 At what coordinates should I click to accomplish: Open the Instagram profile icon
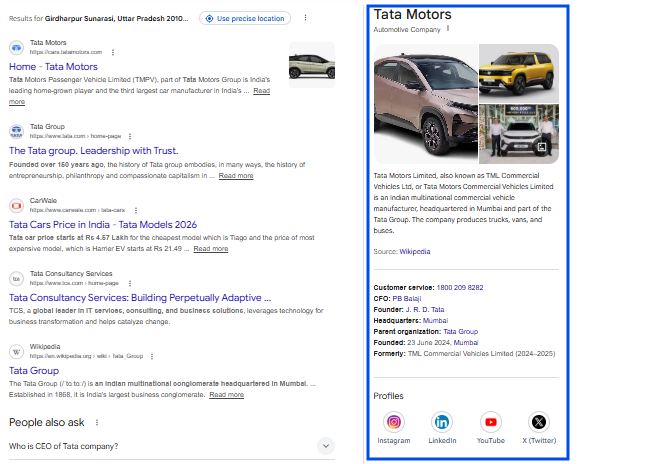[394, 422]
